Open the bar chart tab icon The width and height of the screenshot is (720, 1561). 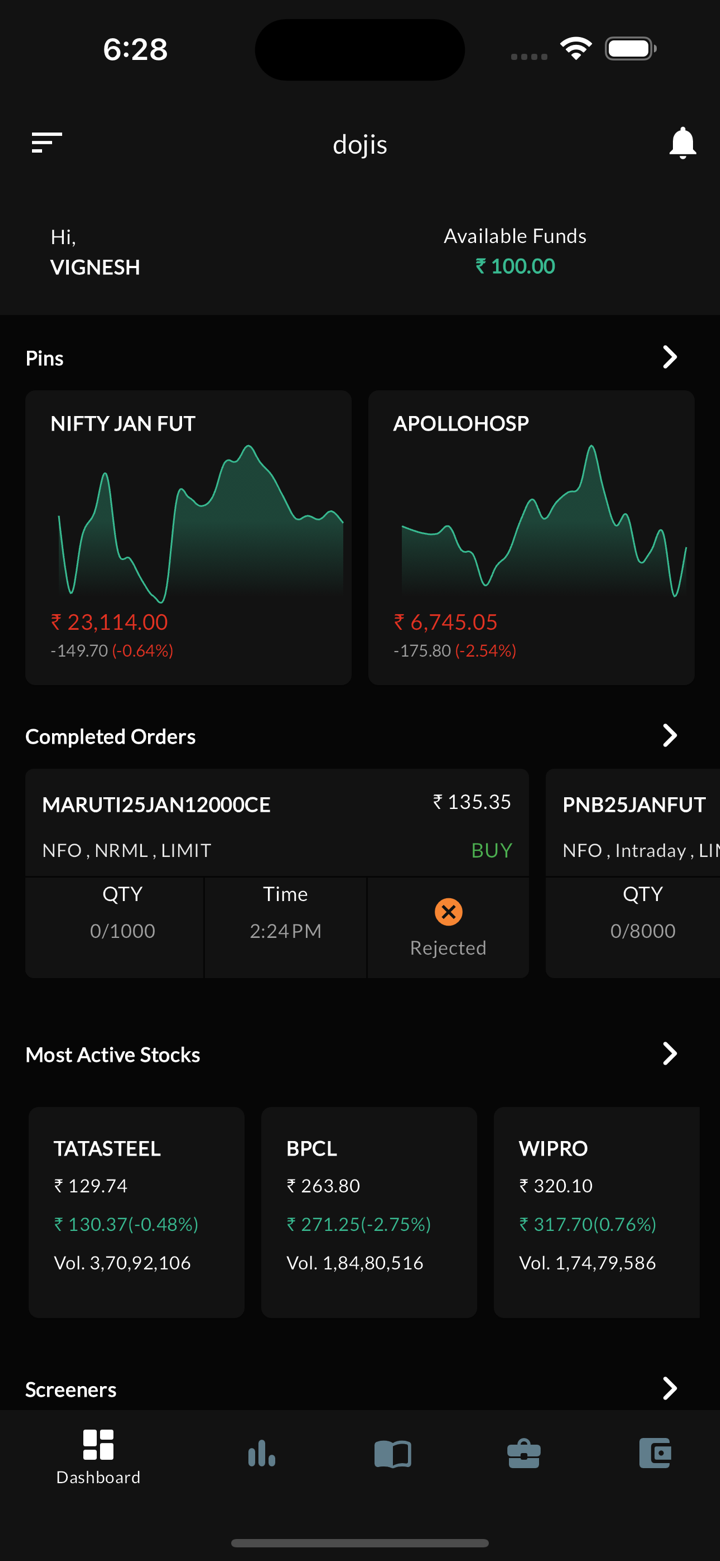coord(261,1453)
